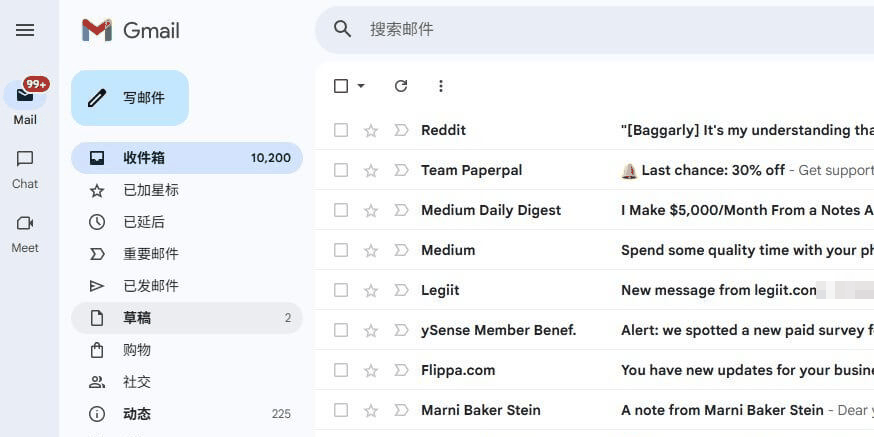Open the 已加星标 starred folder

click(187, 191)
